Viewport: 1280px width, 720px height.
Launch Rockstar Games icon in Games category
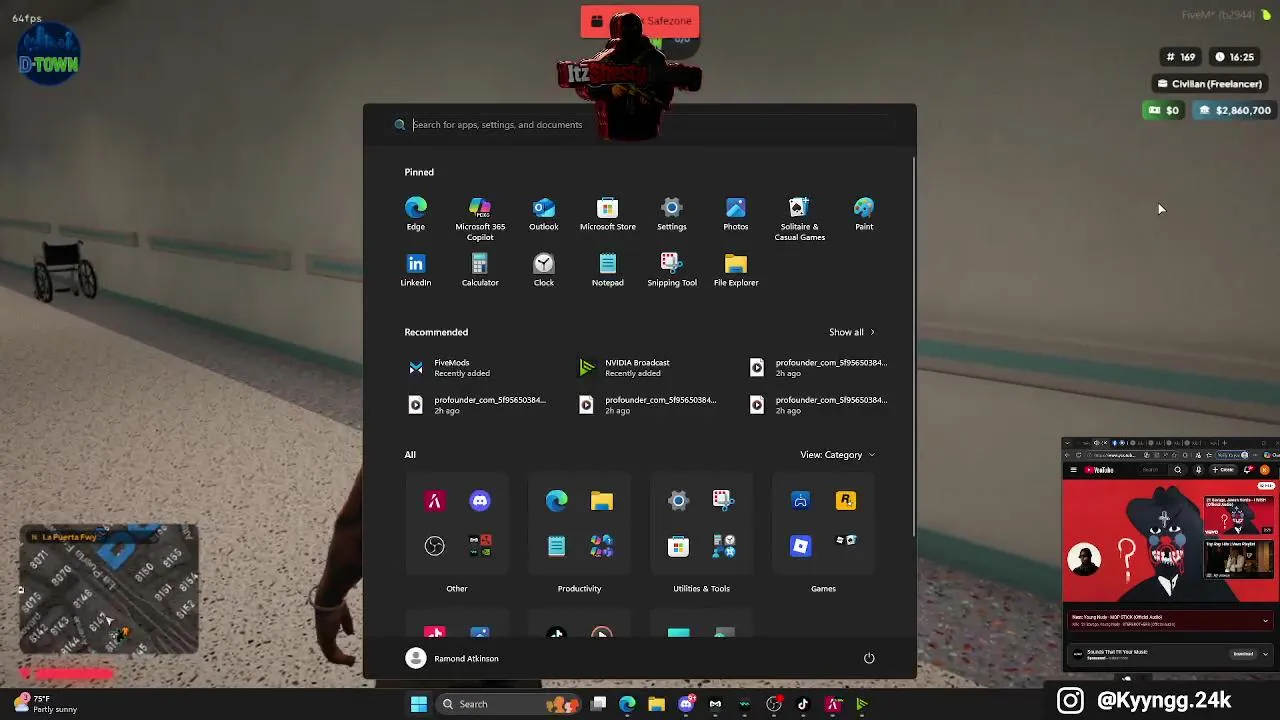846,500
